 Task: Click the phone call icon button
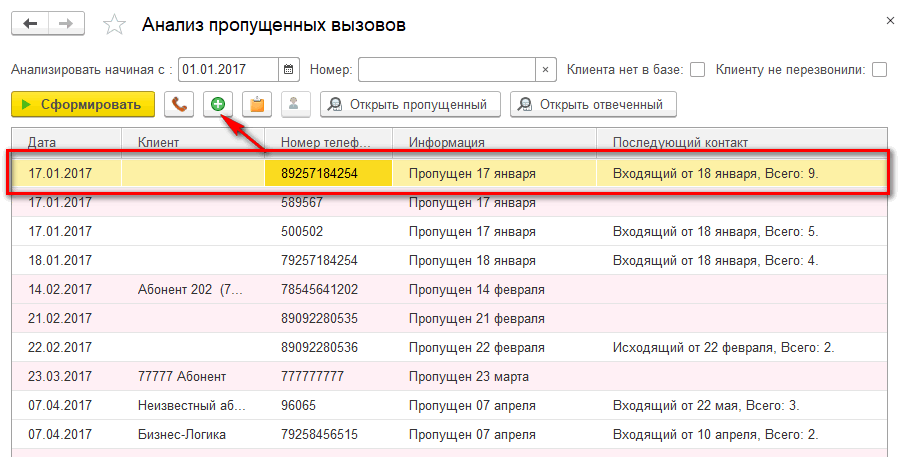[179, 104]
